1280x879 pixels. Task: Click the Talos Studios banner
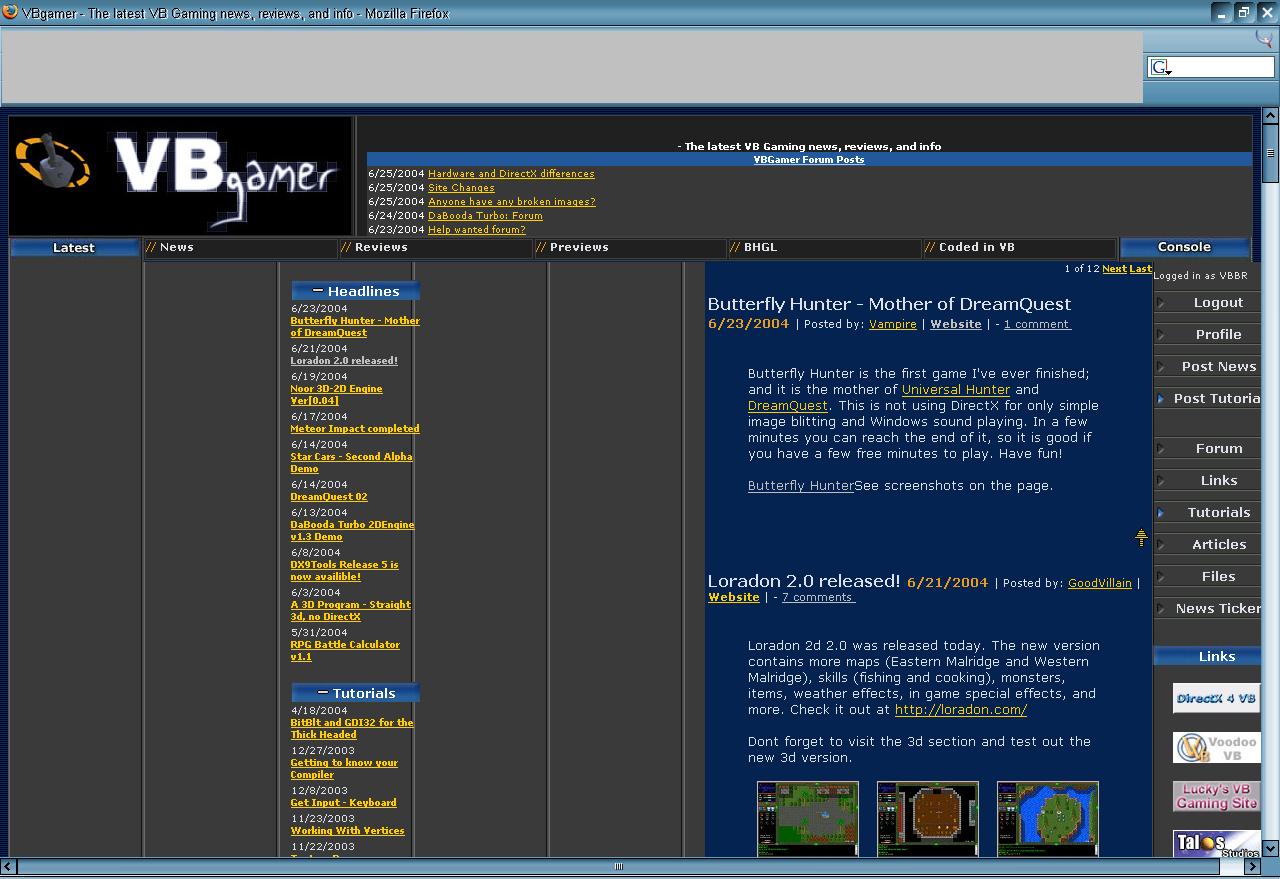click(x=1216, y=843)
